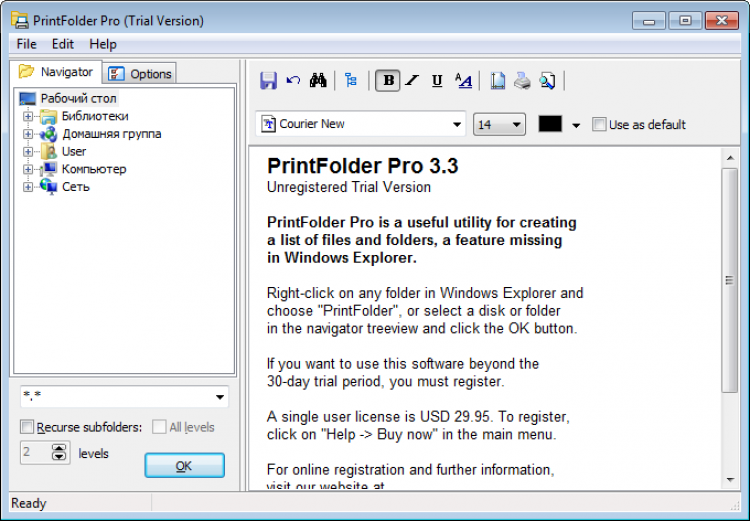750x521 pixels.
Task: Expand the Компьютер tree node
Action: [x=28, y=169]
